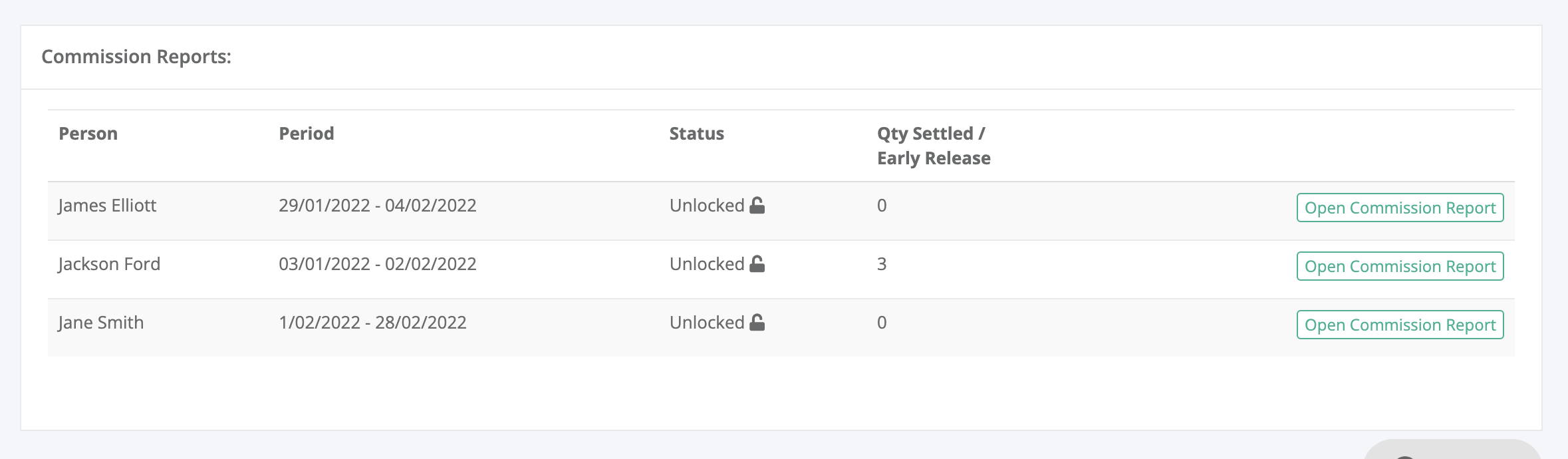
Task: Click unlocked padlock icon in Jane Smith row
Action: pyautogui.click(x=757, y=322)
